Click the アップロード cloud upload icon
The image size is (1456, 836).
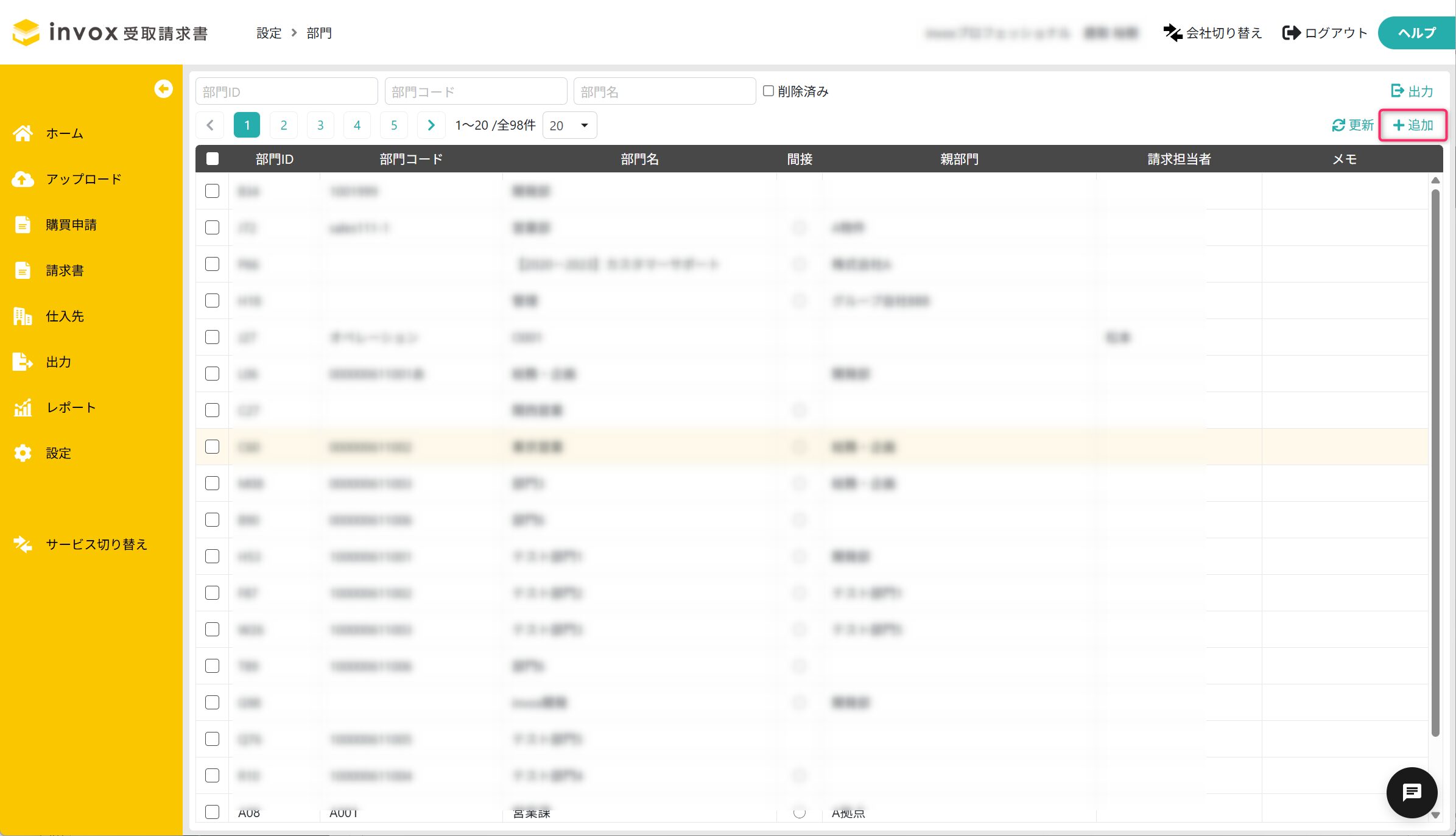[23, 179]
